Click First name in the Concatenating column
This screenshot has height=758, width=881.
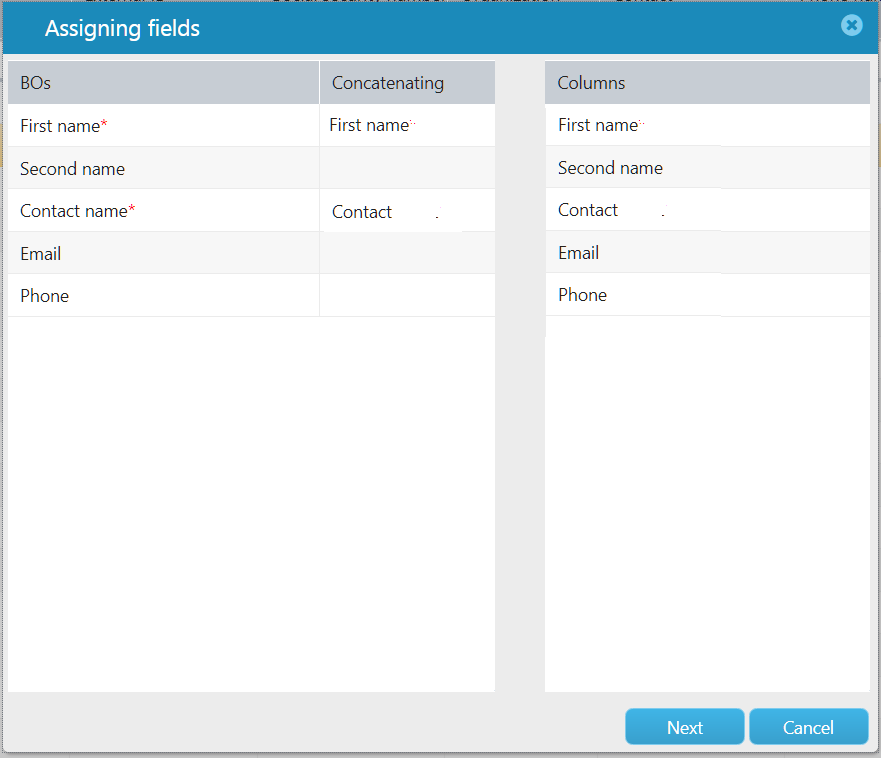click(407, 125)
